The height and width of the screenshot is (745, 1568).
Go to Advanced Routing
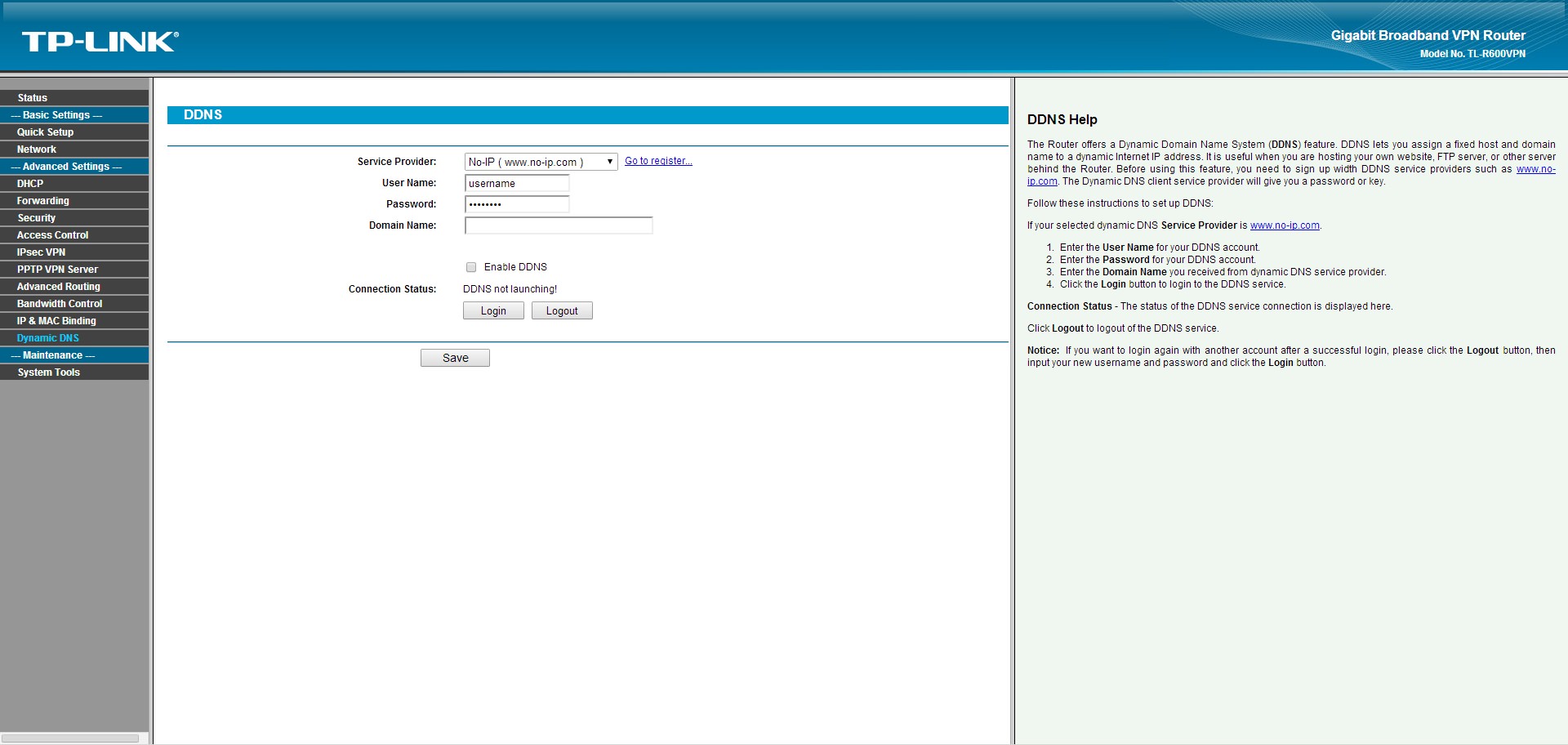point(74,287)
